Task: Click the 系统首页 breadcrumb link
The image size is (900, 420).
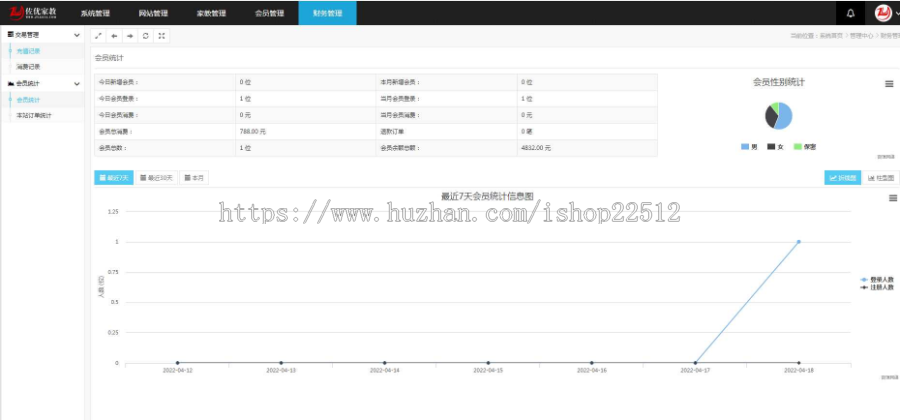Action: tap(831, 36)
